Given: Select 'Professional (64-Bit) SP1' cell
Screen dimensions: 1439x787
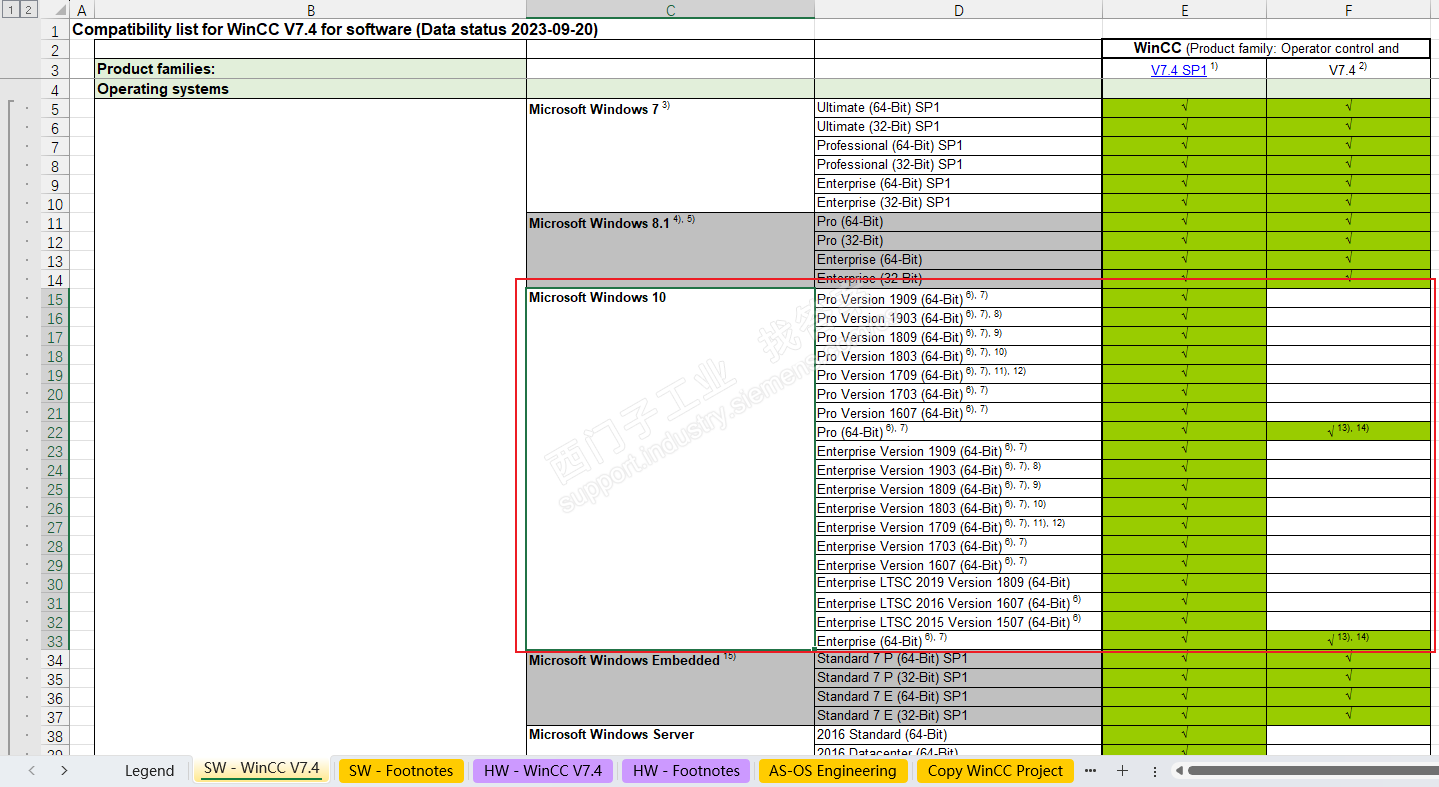Looking at the screenshot, I should click(x=958, y=146).
